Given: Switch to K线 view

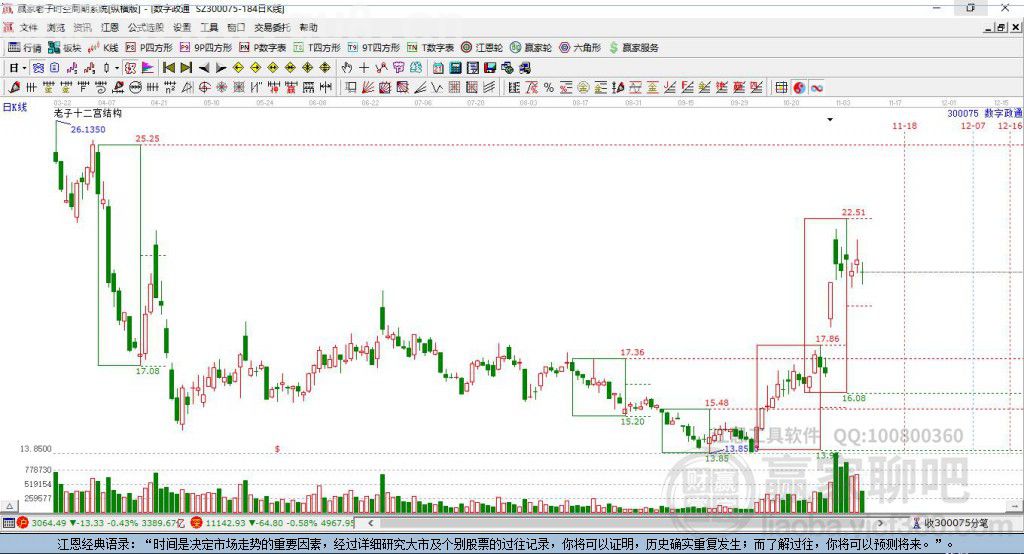Looking at the screenshot, I should [103, 48].
